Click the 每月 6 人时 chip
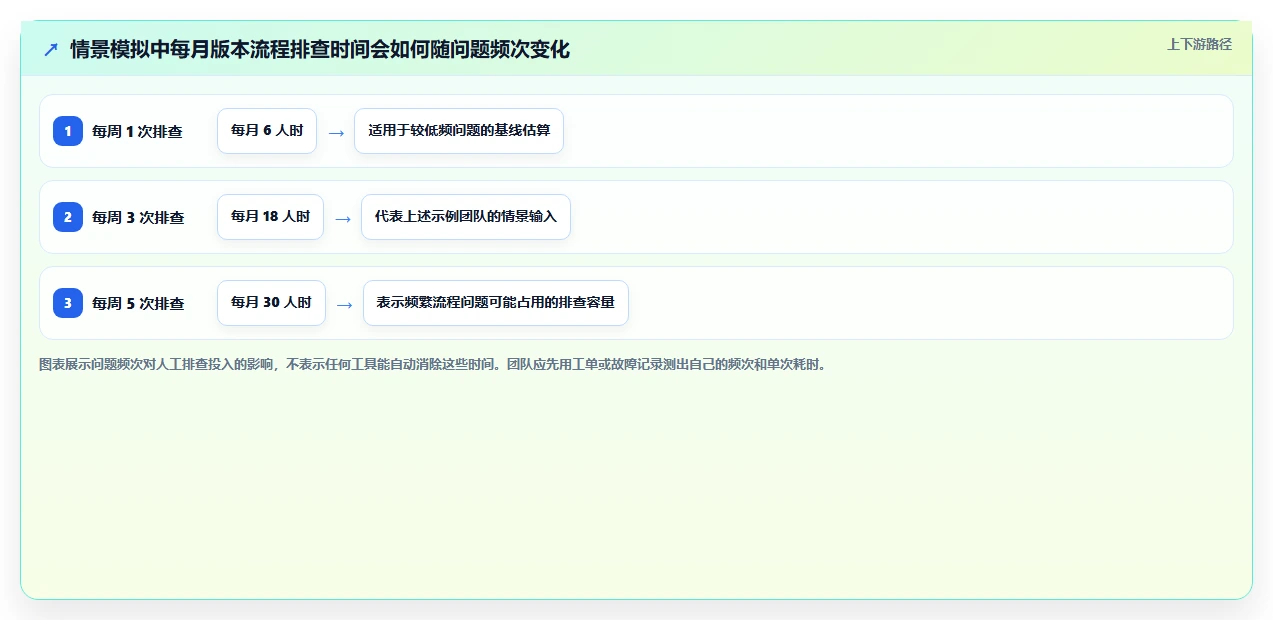Screen dimensions: 1273x620 tap(267, 131)
